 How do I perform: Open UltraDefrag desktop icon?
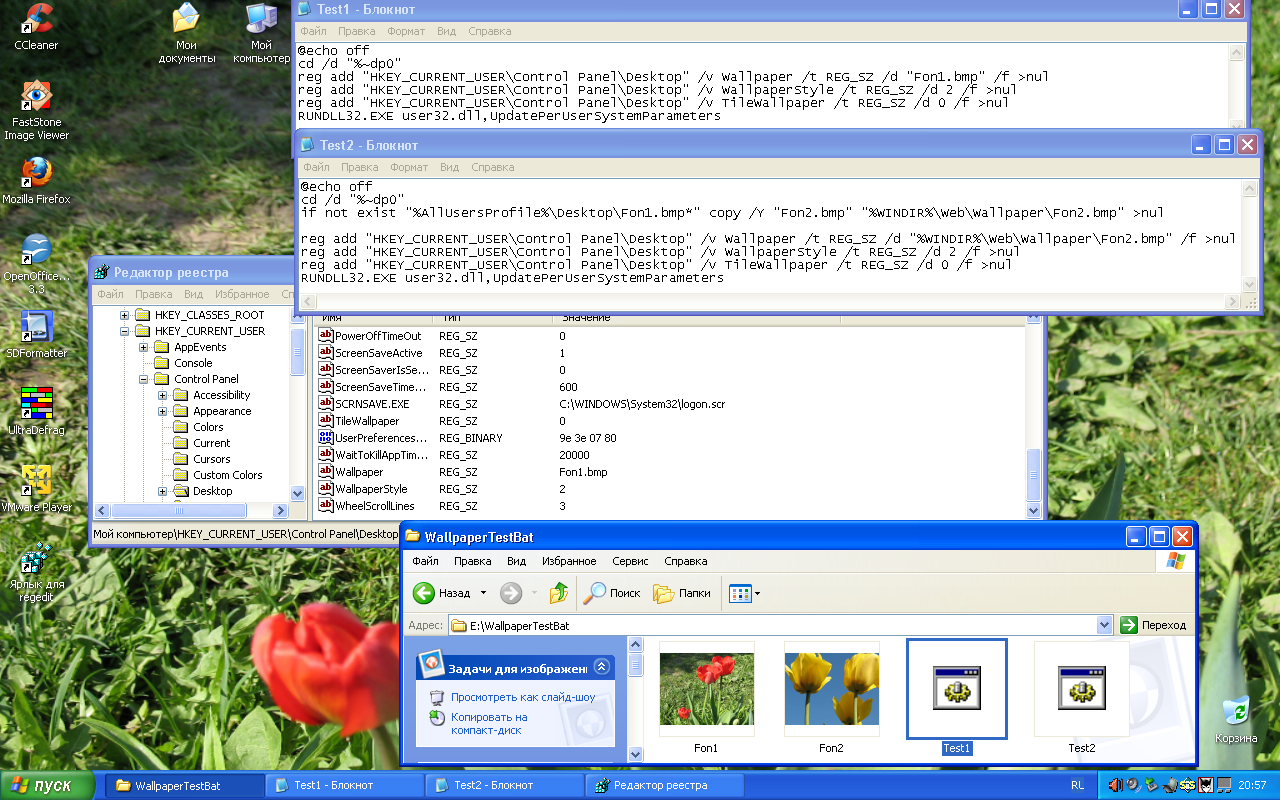36,403
